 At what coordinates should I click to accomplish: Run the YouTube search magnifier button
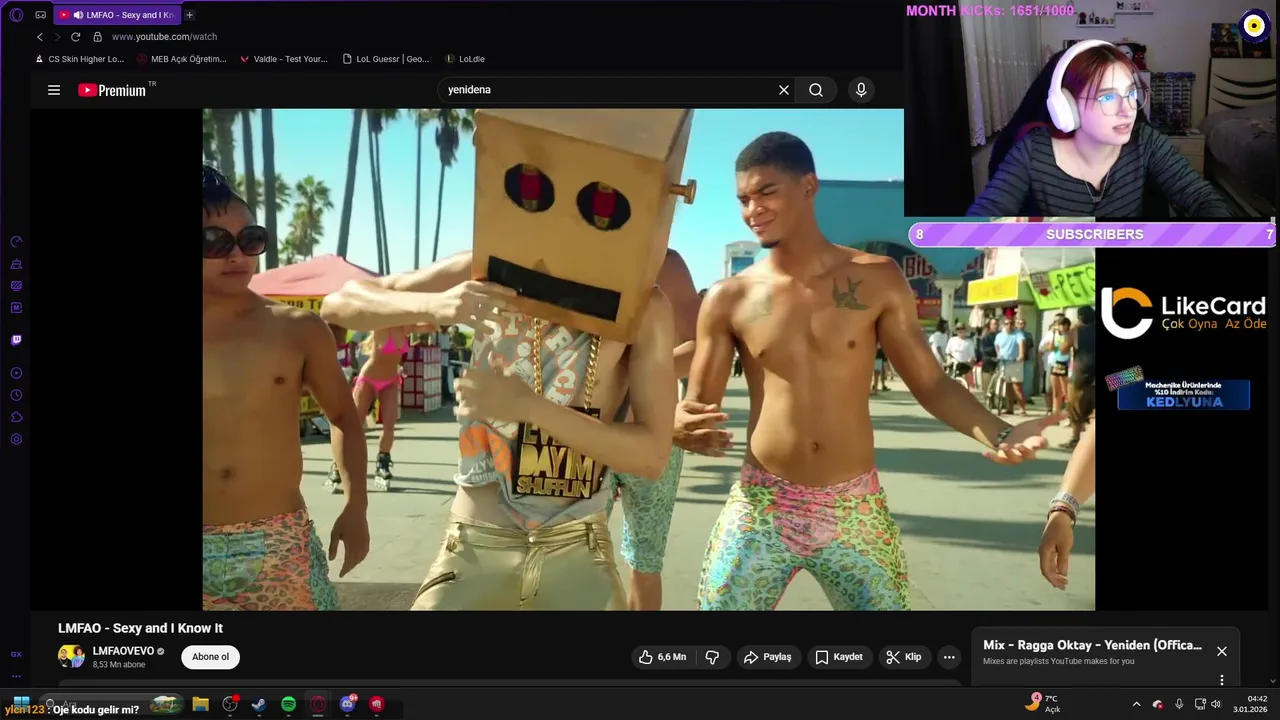(816, 90)
